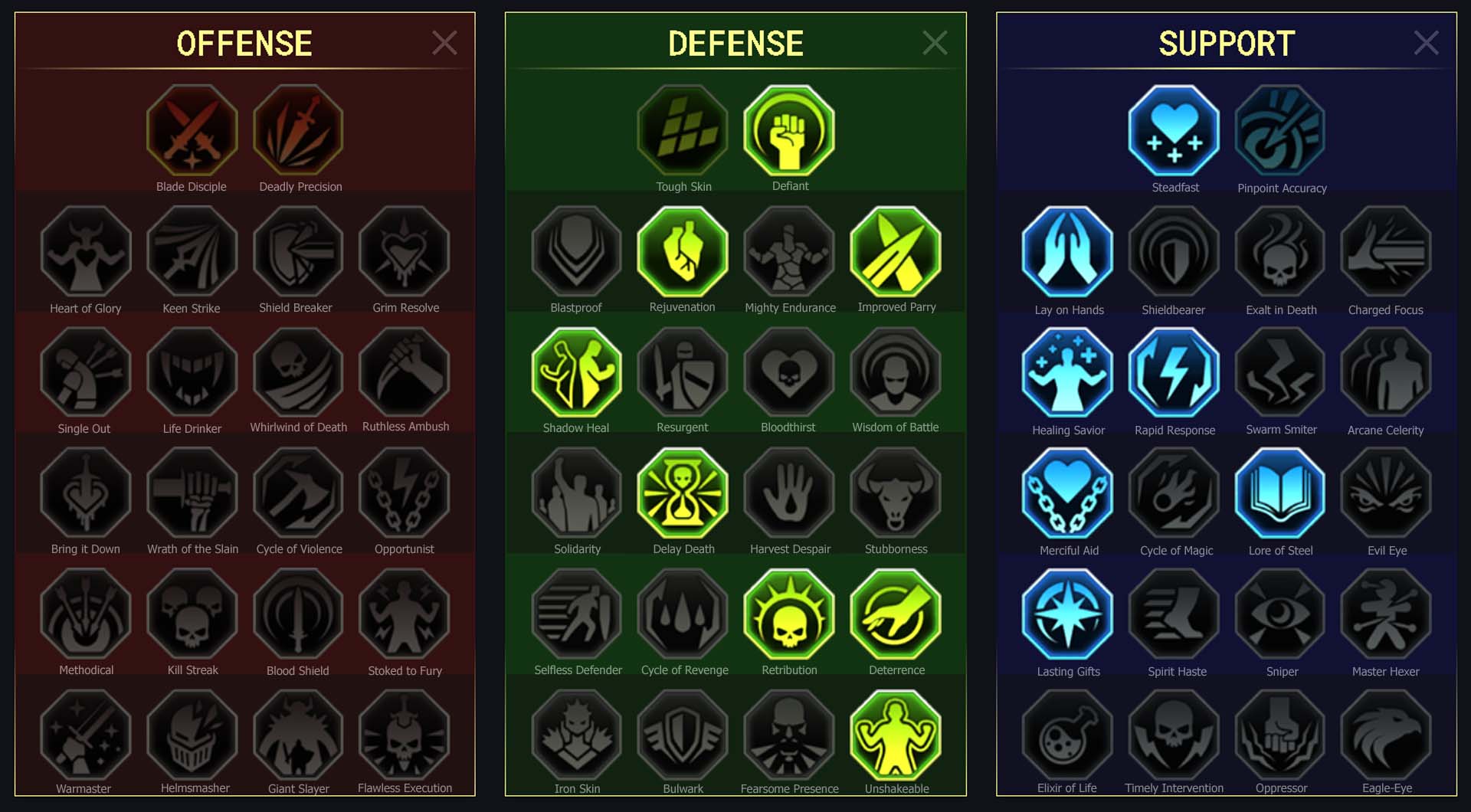Close the Support mastery panel
1471x812 pixels.
[1426, 43]
